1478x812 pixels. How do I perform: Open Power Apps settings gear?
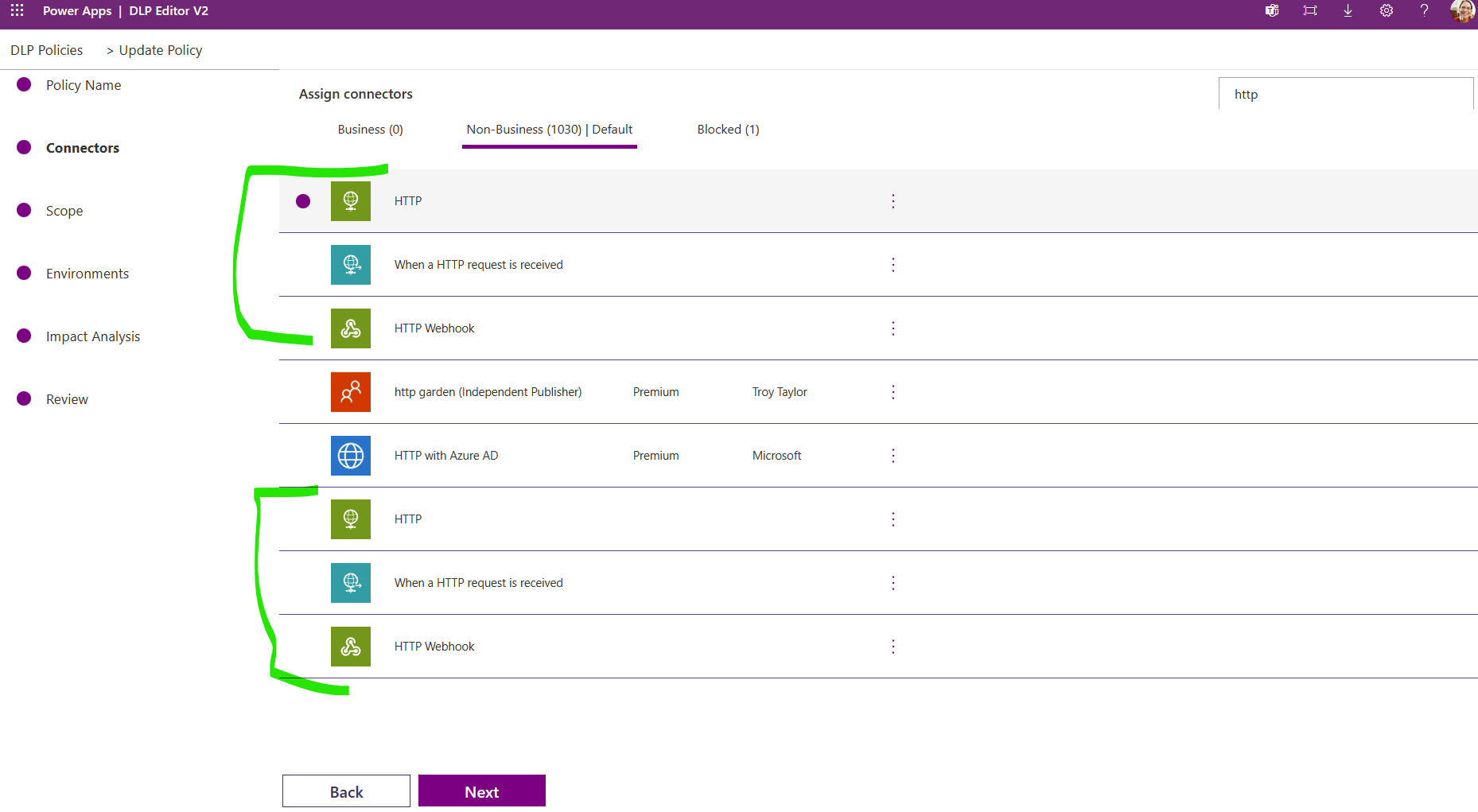tap(1386, 11)
